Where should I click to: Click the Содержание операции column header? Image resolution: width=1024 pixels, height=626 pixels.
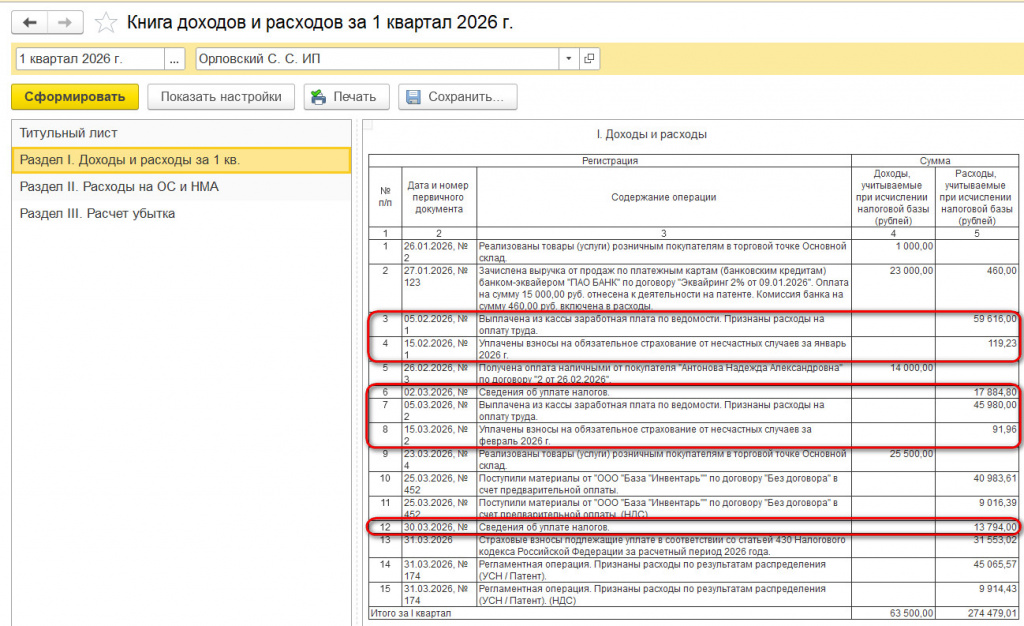coord(664,197)
